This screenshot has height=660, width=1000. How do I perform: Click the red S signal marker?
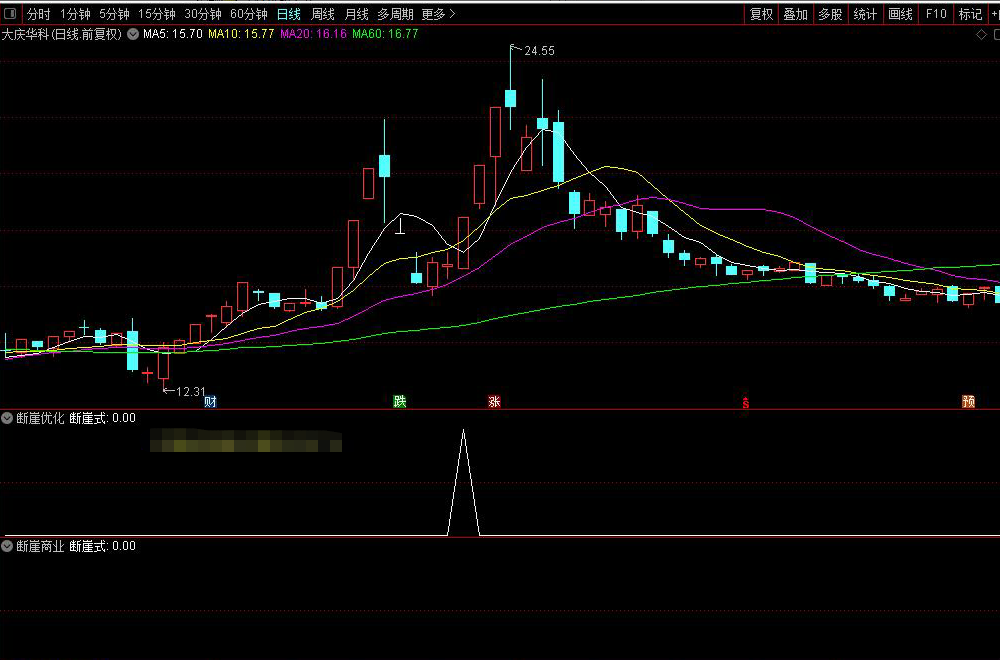[746, 402]
